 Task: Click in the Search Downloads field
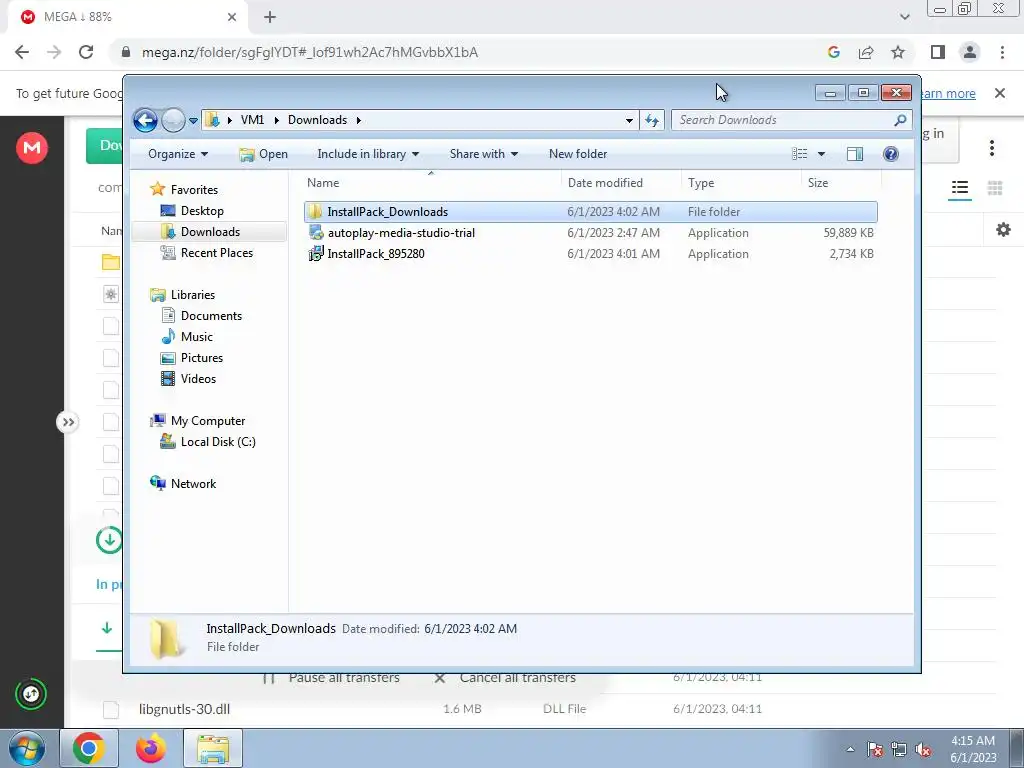pos(792,120)
